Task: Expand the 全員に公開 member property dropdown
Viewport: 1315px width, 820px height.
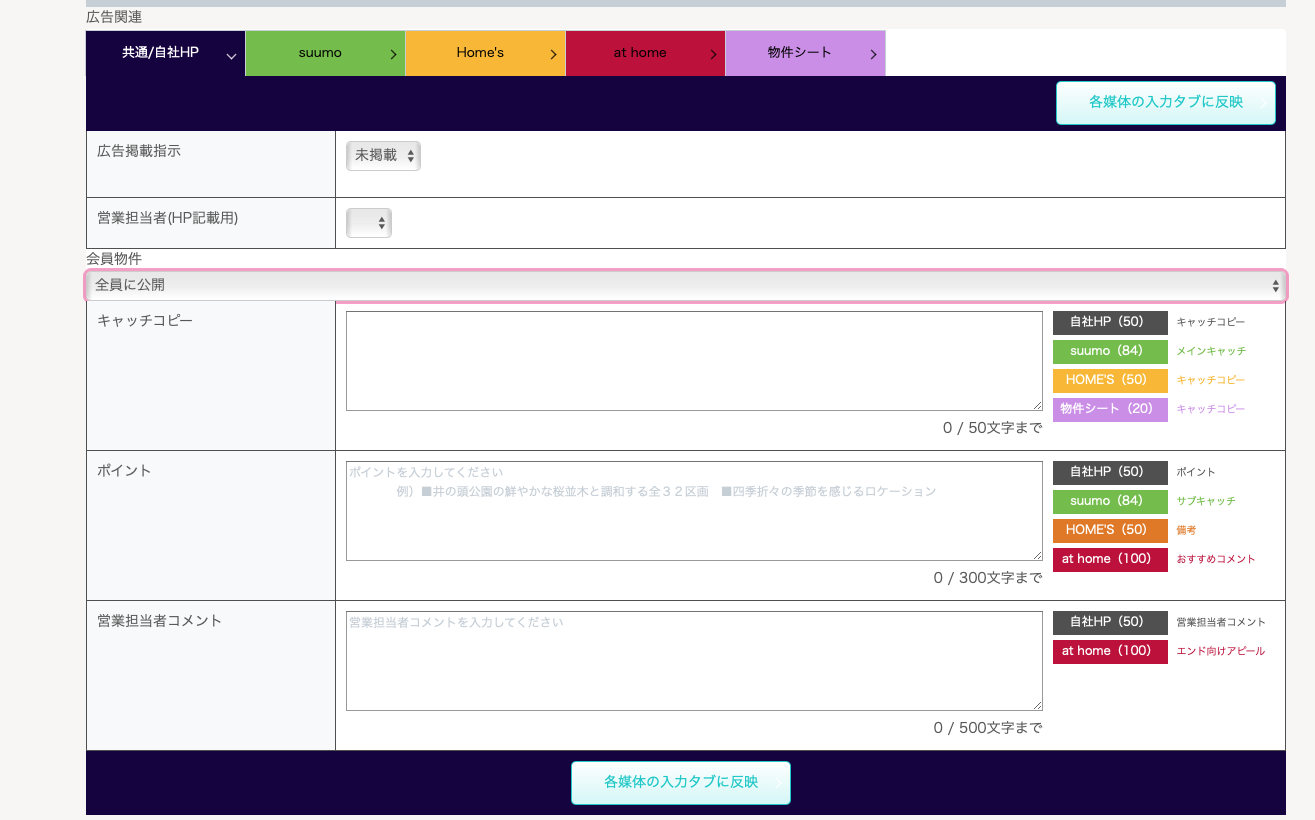Action: [x=685, y=285]
